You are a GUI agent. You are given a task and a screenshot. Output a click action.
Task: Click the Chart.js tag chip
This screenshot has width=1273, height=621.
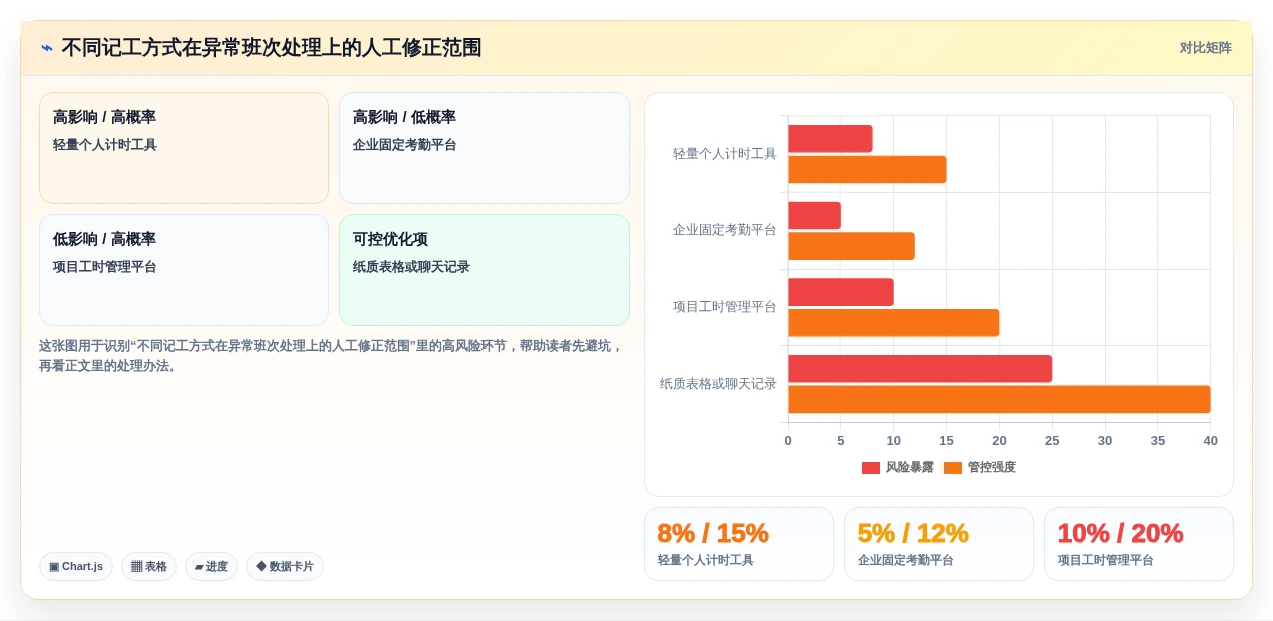coord(76,567)
